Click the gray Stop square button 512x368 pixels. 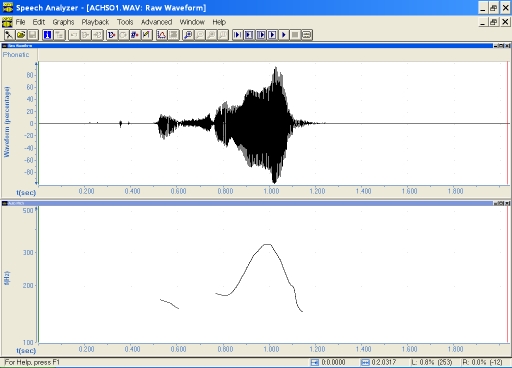tap(295, 35)
